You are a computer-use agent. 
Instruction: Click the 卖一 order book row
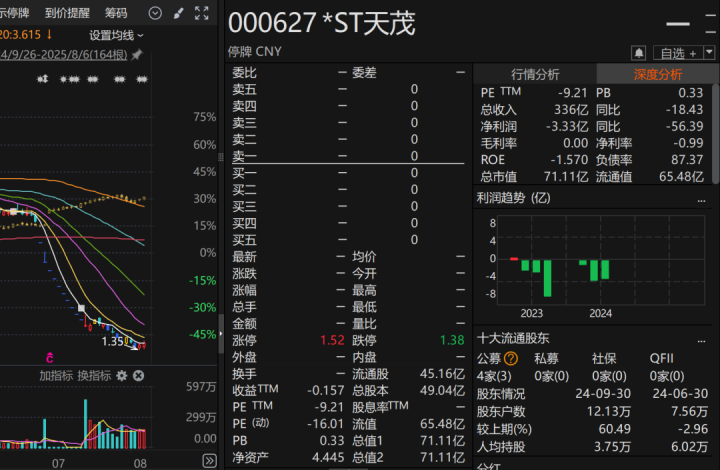348,156
